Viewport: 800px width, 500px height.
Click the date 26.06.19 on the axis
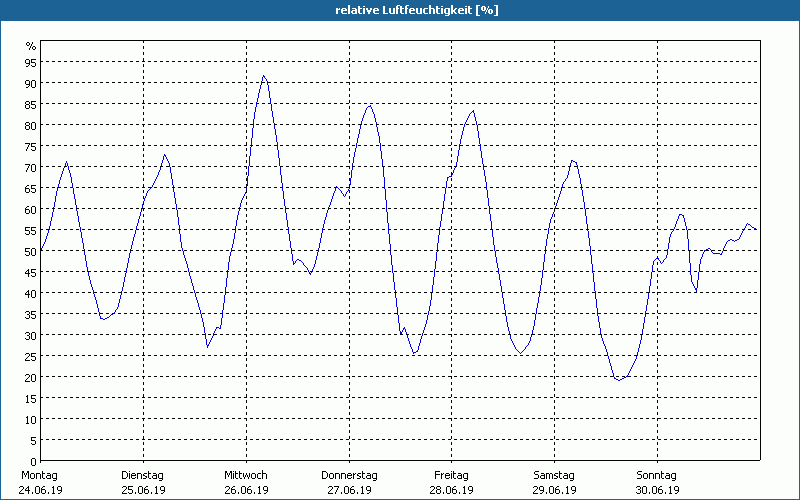[x=246, y=490]
